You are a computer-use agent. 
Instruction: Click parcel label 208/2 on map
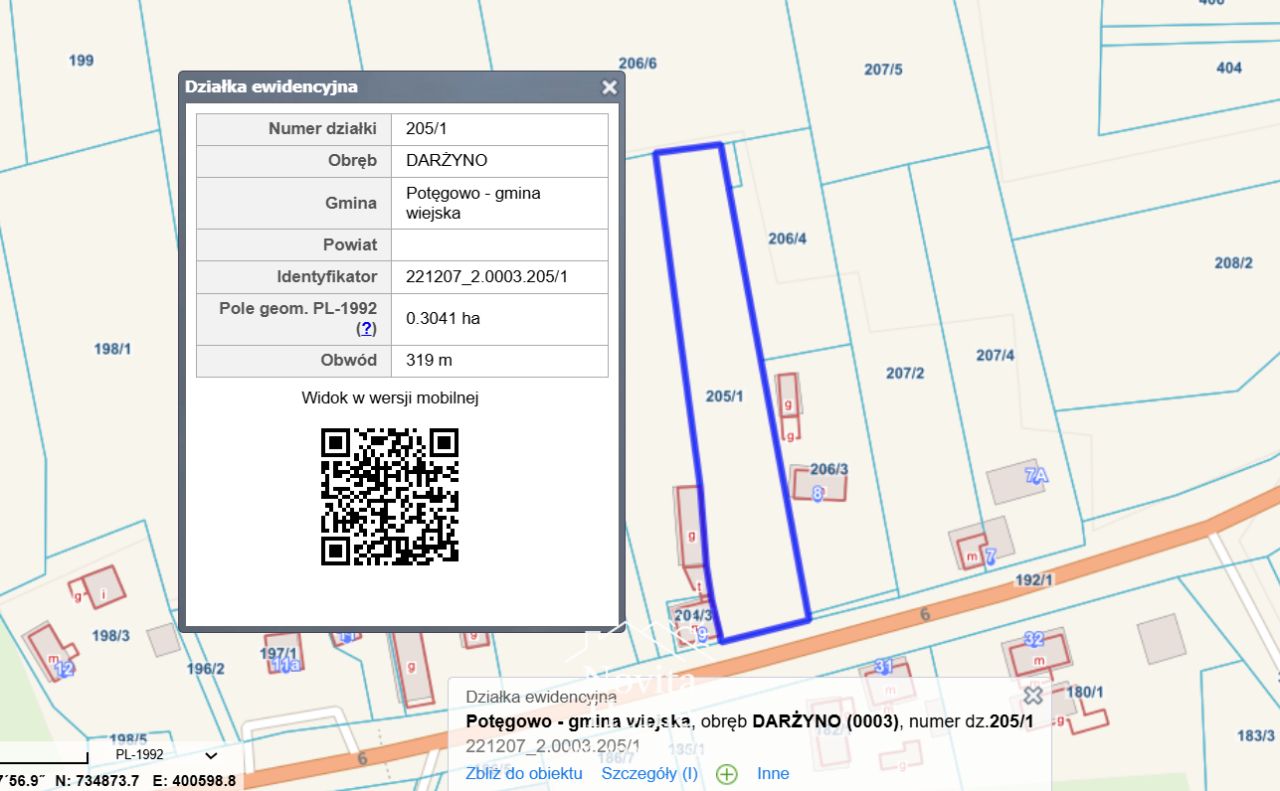[x=1234, y=263]
